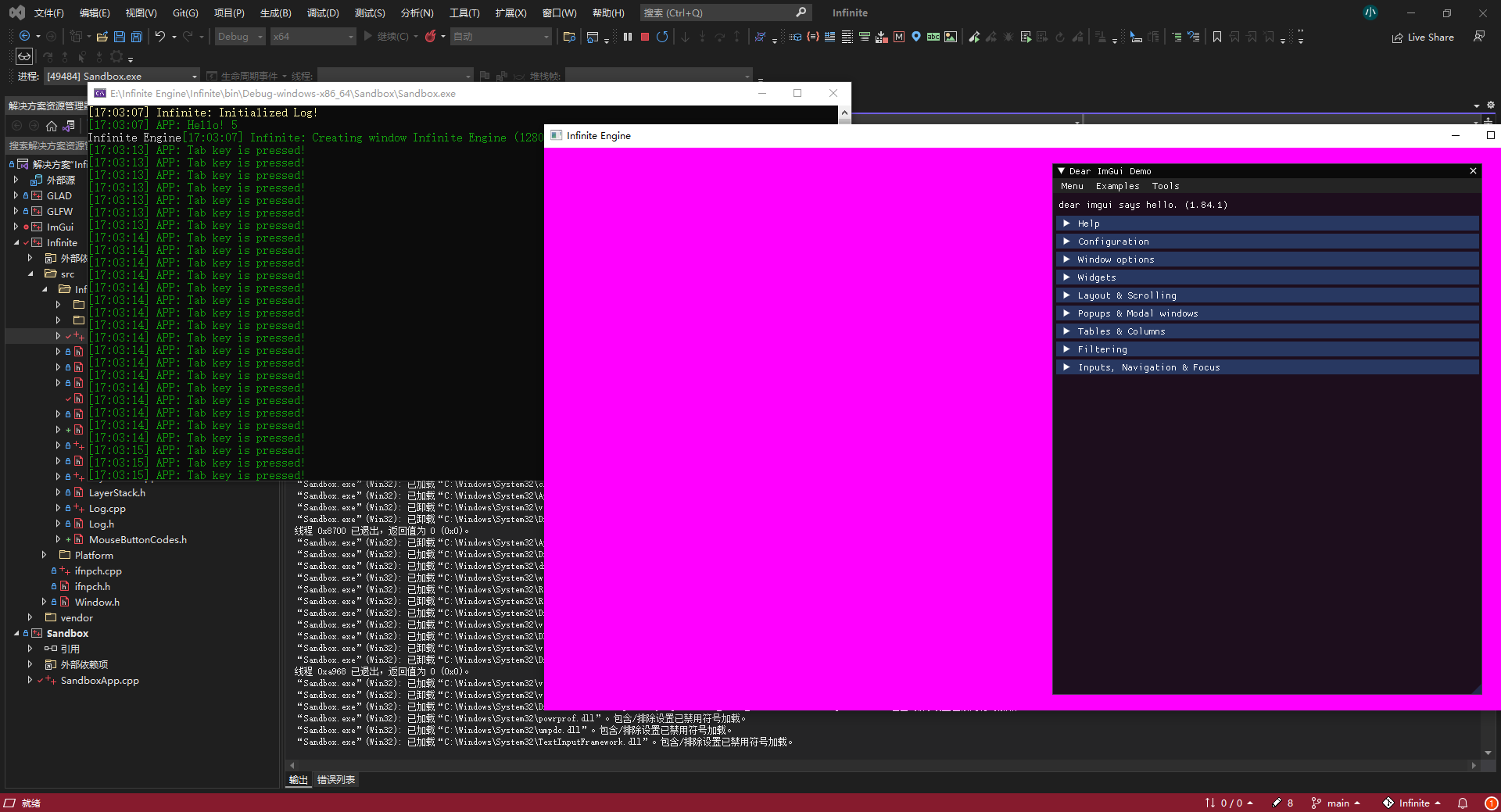Click the 继续(C) continue button
Image resolution: width=1501 pixels, height=812 pixels.
[x=391, y=37]
